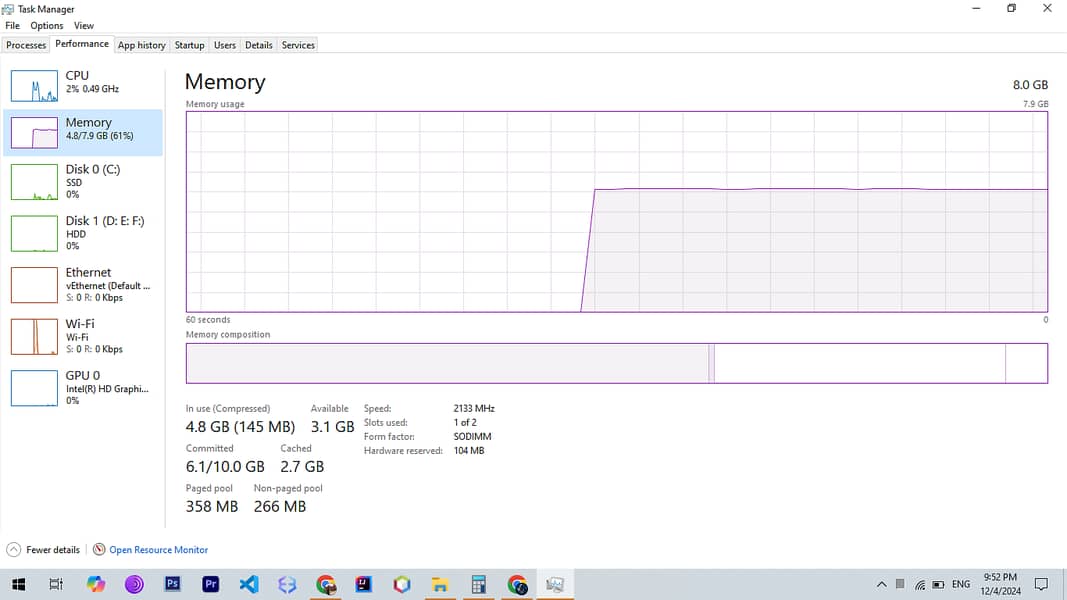Select the CPU performance graph thumbnail
This screenshot has width=1067, height=600.
coord(34,87)
